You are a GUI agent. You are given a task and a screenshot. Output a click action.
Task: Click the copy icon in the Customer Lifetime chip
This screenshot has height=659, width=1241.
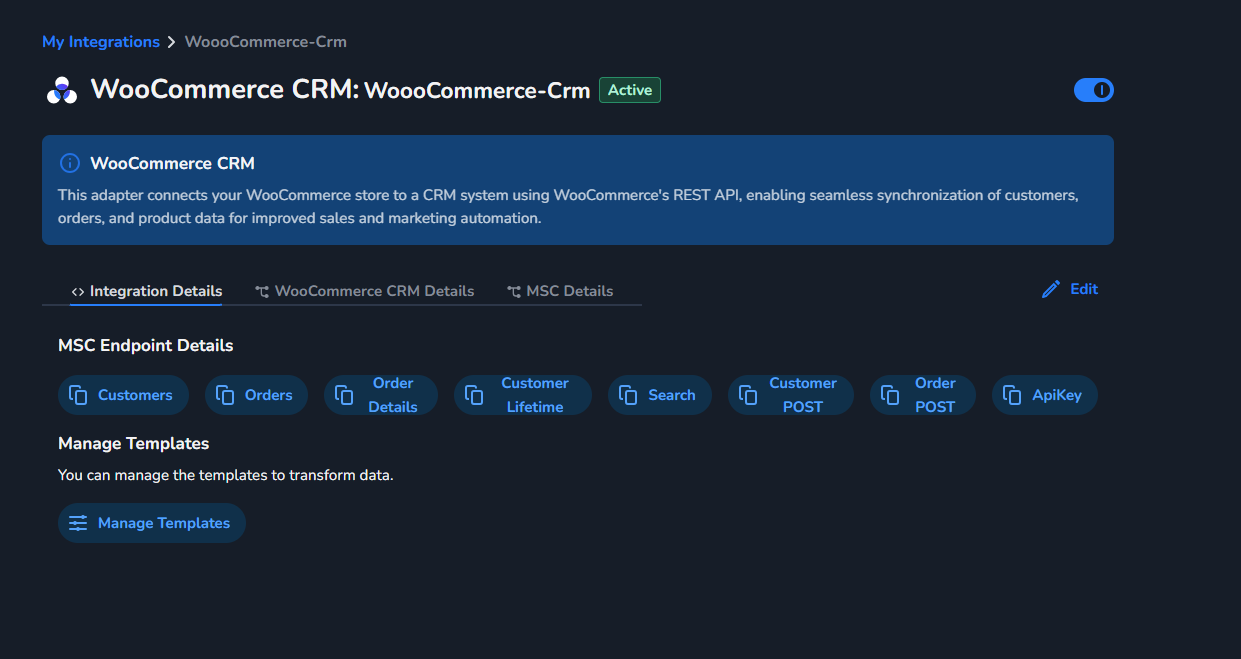tap(474, 395)
